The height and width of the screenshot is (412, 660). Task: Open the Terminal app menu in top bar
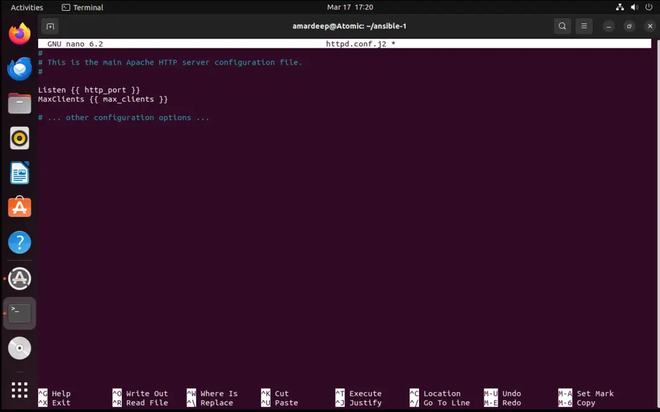tap(82, 7)
